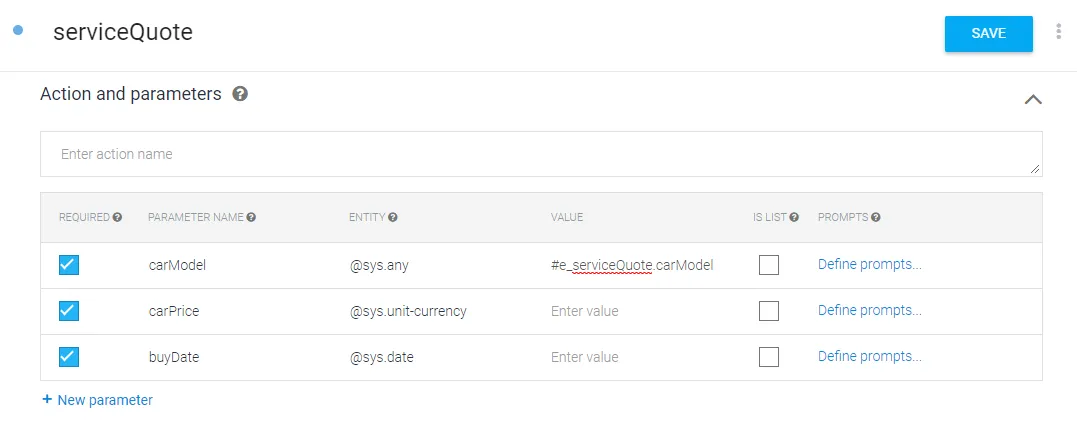Define prompts for carPrice parameter

[x=869, y=311]
